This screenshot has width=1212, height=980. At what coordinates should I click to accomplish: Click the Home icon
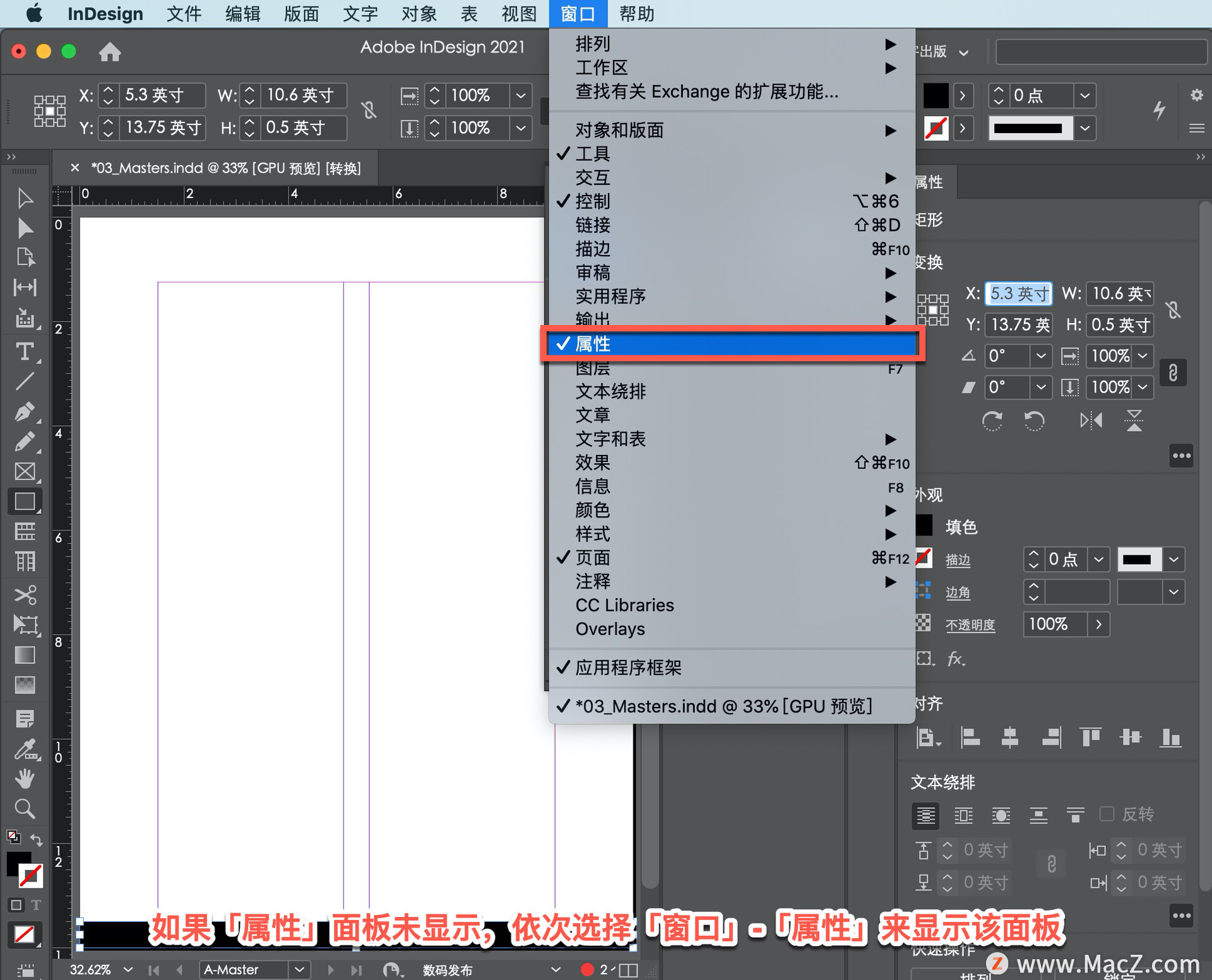[x=110, y=51]
